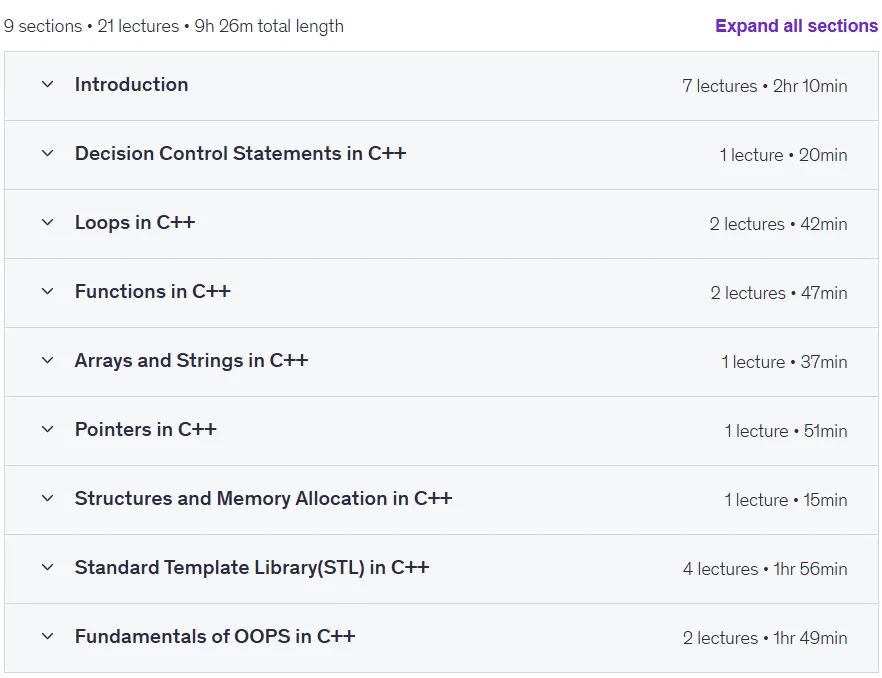Click chevron beside Fundamentals of OOPS
Image resolution: width=882 pixels, height=678 pixels.
pos(48,637)
